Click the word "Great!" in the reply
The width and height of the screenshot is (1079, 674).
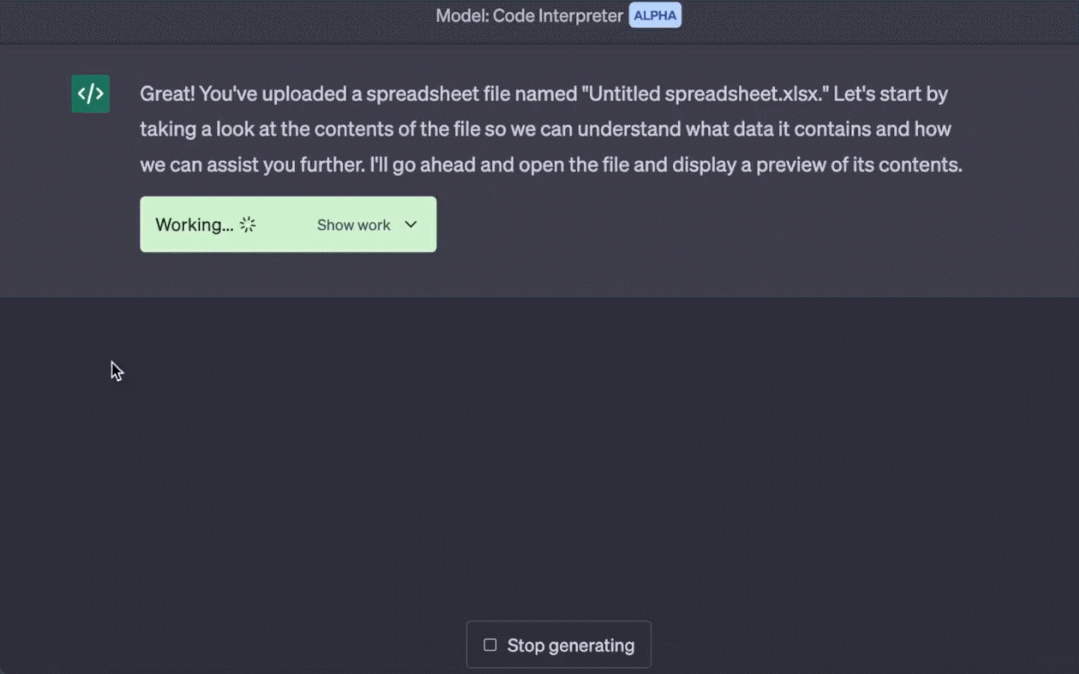[x=167, y=94]
